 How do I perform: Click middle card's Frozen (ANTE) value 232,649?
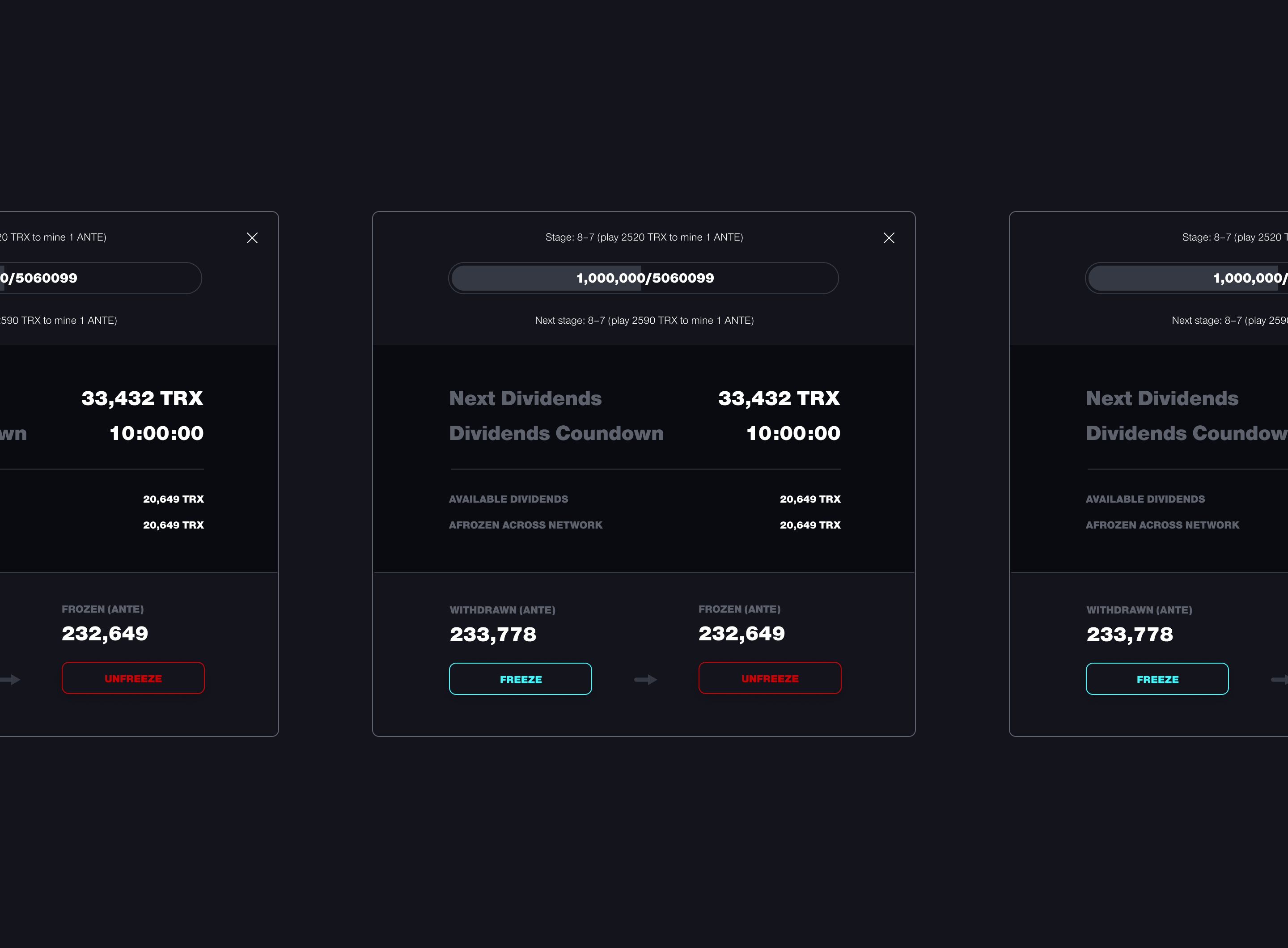741,634
